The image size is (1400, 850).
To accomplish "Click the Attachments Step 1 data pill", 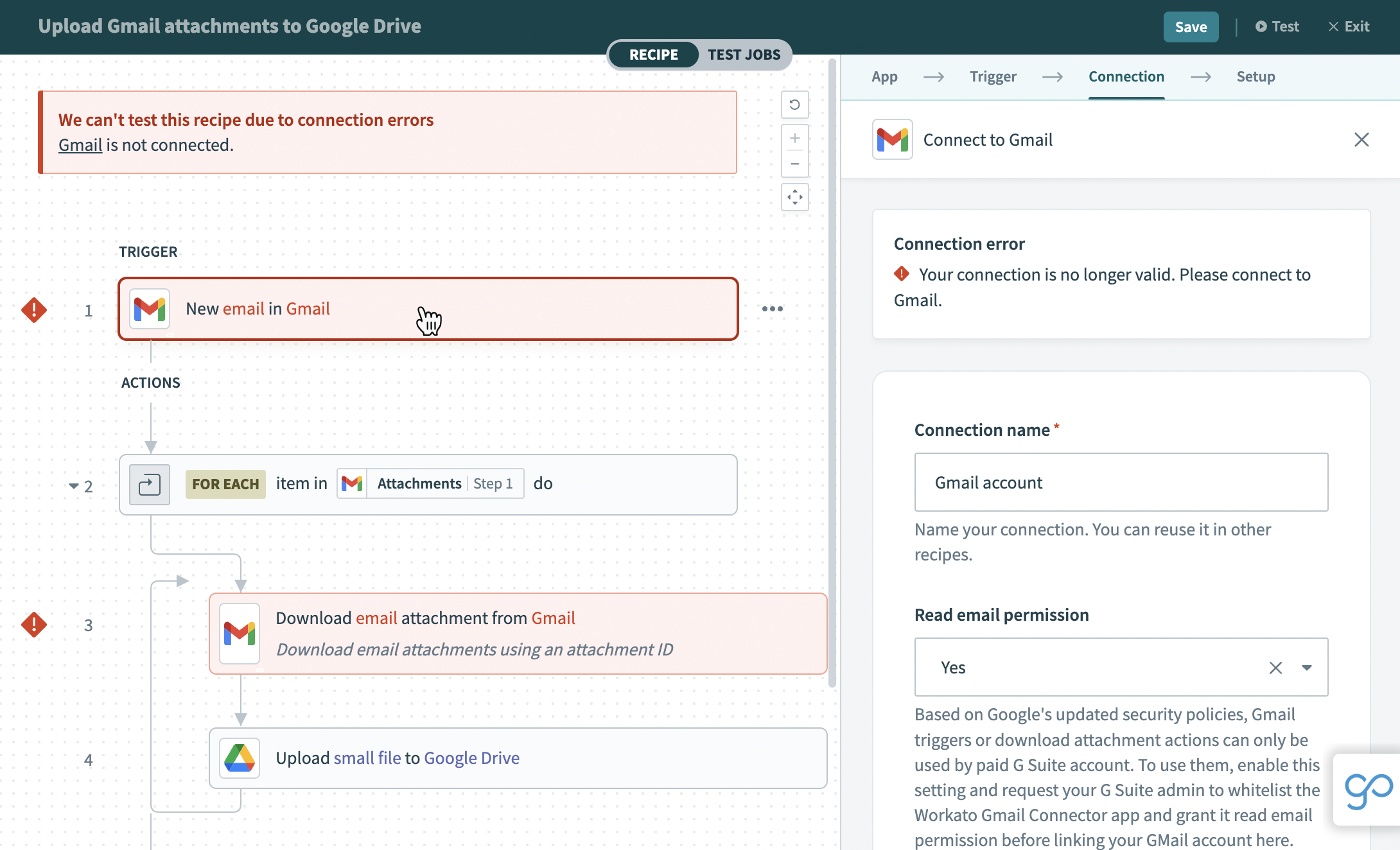I will point(430,483).
